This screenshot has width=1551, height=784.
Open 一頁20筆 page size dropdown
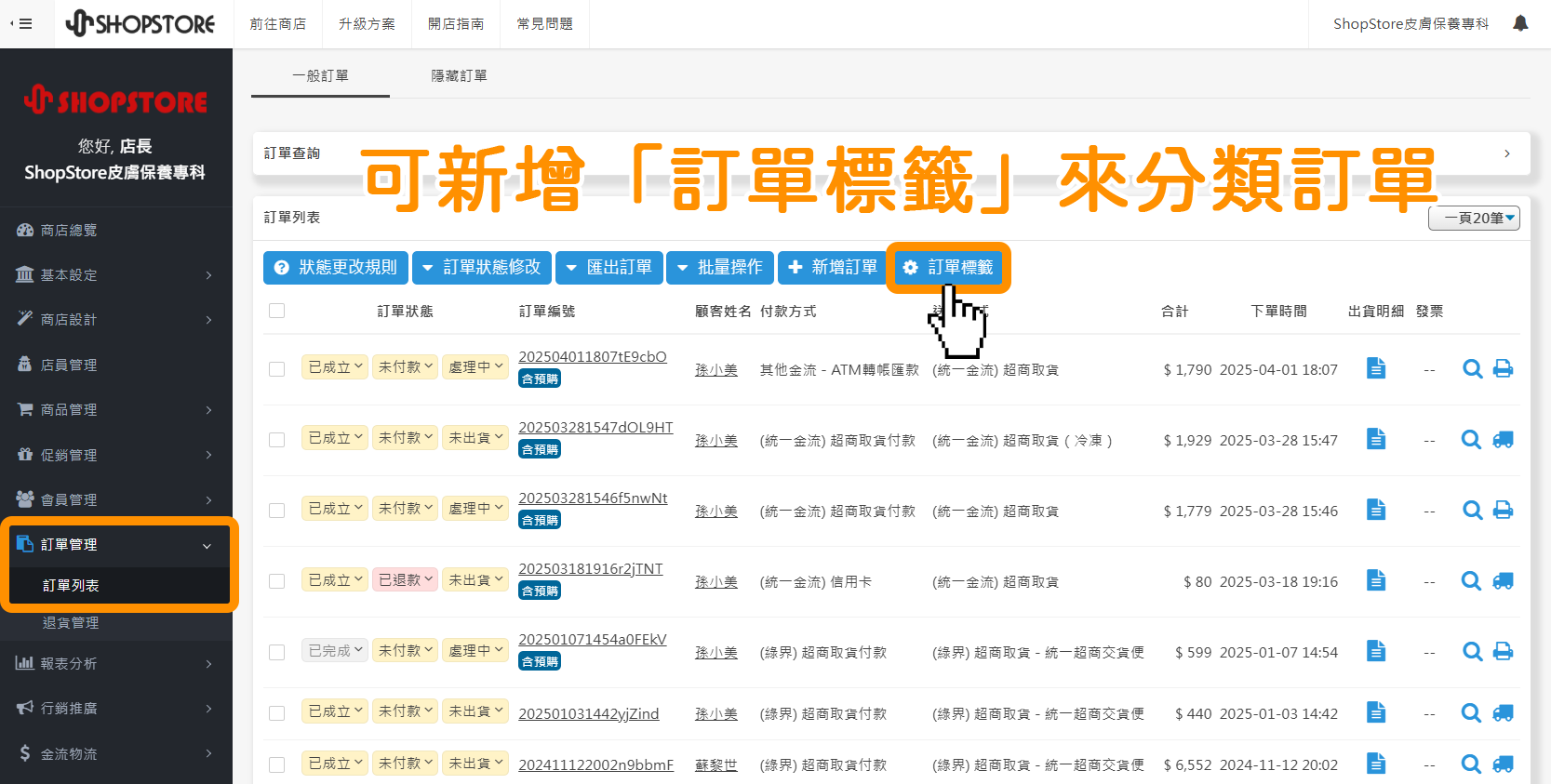[1474, 219]
